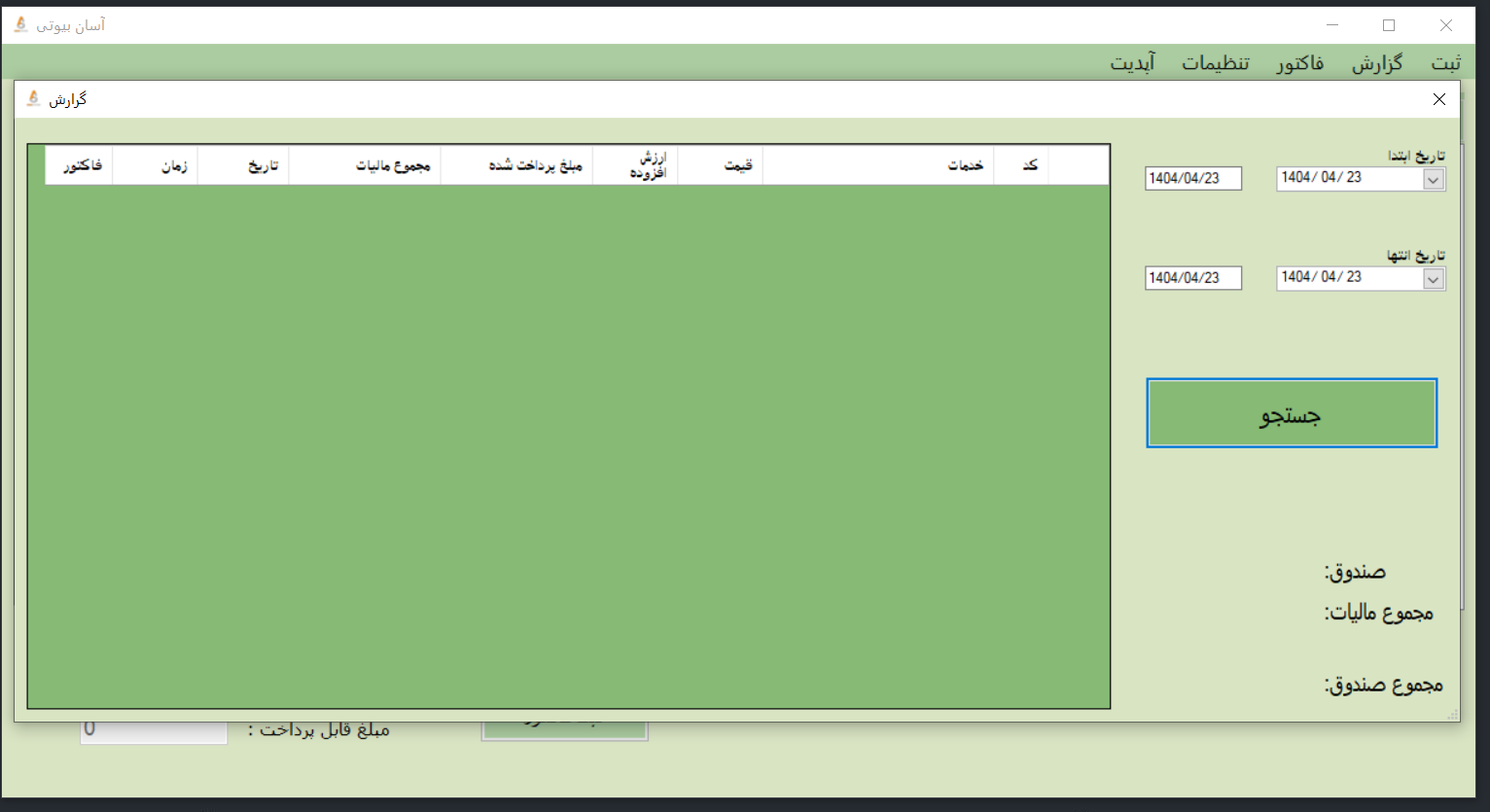This screenshot has height=812, width=1490.
Task: Close the گزارش report dialog
Action: 1439,99
